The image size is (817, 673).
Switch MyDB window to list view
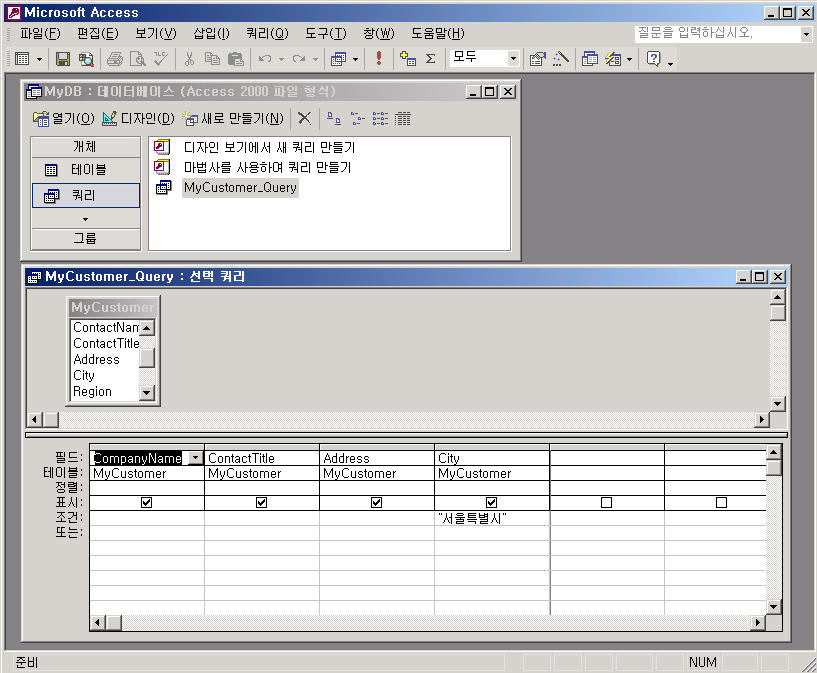tap(380, 119)
